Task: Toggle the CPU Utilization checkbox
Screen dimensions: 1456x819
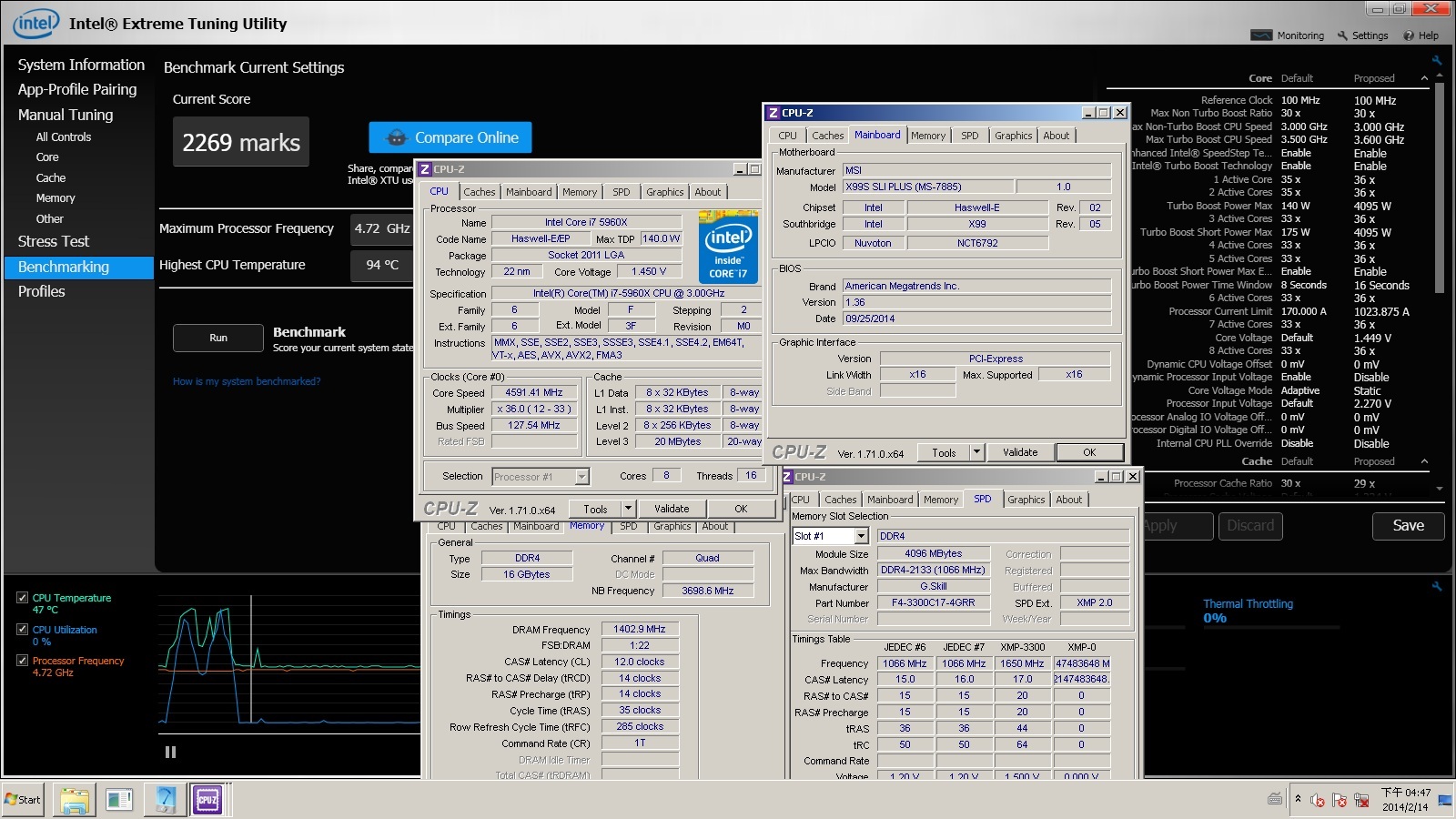Action: (22, 629)
